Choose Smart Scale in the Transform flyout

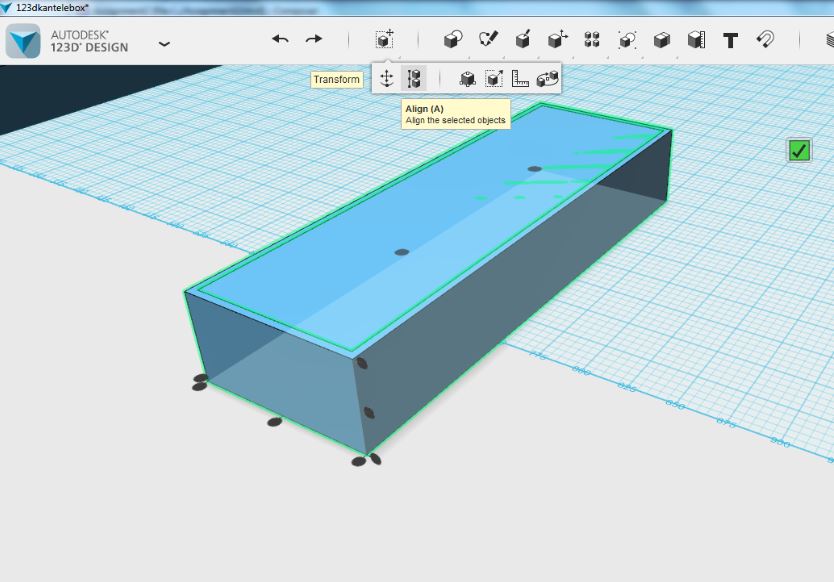468,79
